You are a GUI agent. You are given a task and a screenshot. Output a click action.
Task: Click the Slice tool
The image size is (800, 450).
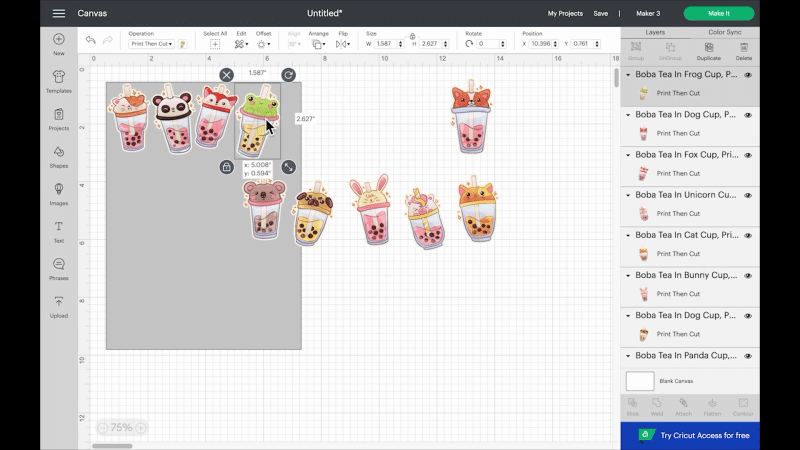(x=632, y=407)
